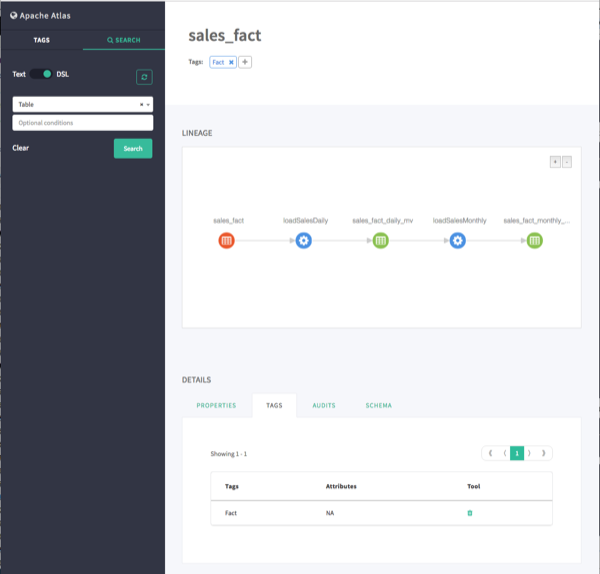Go to next page with single-right arrow
This screenshot has width=600, height=574.
(x=530, y=453)
